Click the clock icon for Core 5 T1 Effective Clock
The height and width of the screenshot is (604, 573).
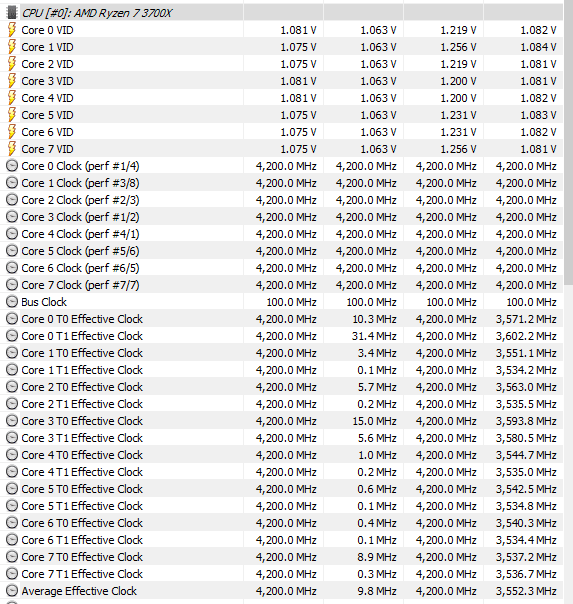coord(12,505)
